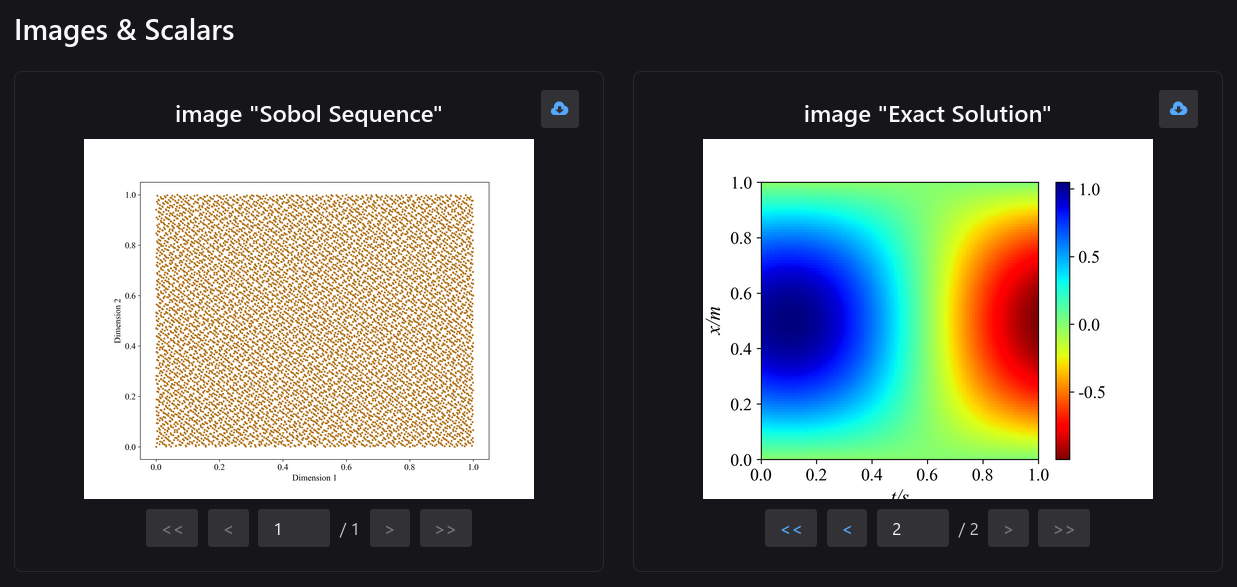Go to previous Exact Solution image
Viewport: 1237px width, 587px height.
coord(847,528)
